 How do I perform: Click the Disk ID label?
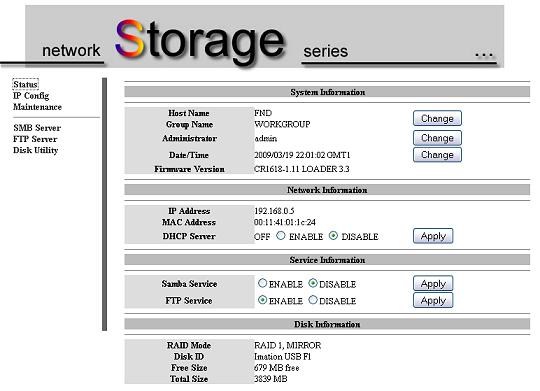tap(189, 357)
